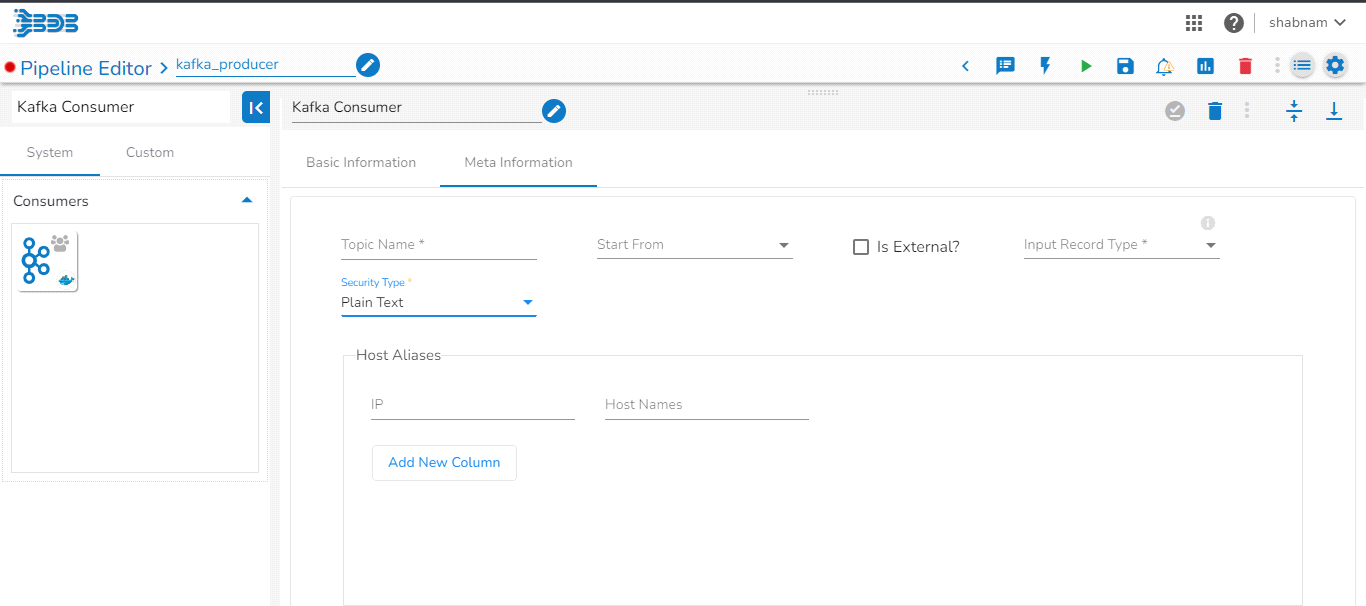
Task: Open the pipeline comments chat icon
Action: (1005, 66)
